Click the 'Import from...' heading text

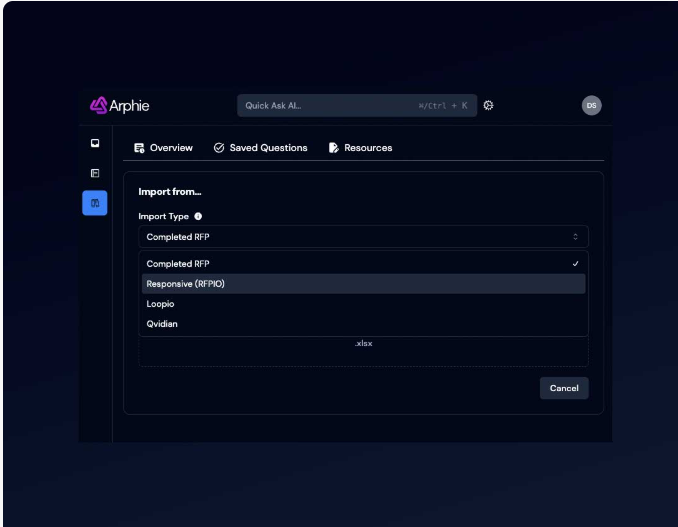click(170, 192)
